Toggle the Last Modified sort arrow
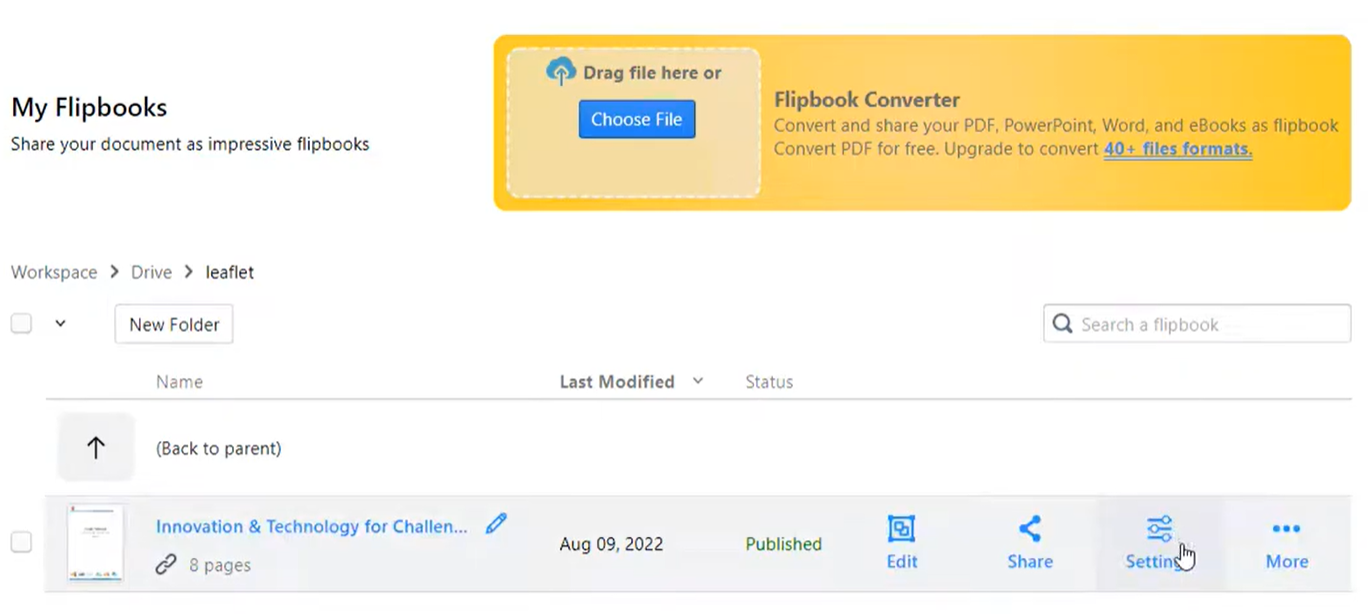 [x=698, y=381]
